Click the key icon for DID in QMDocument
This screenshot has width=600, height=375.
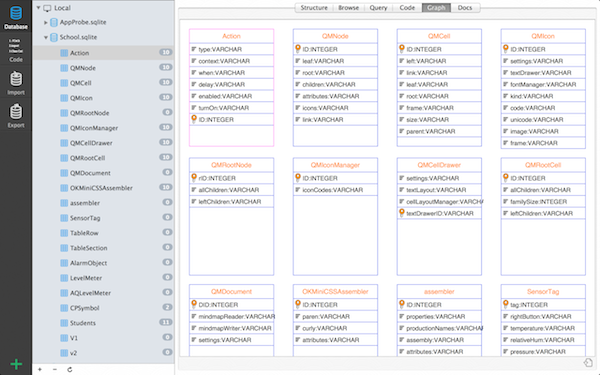[x=194, y=304]
